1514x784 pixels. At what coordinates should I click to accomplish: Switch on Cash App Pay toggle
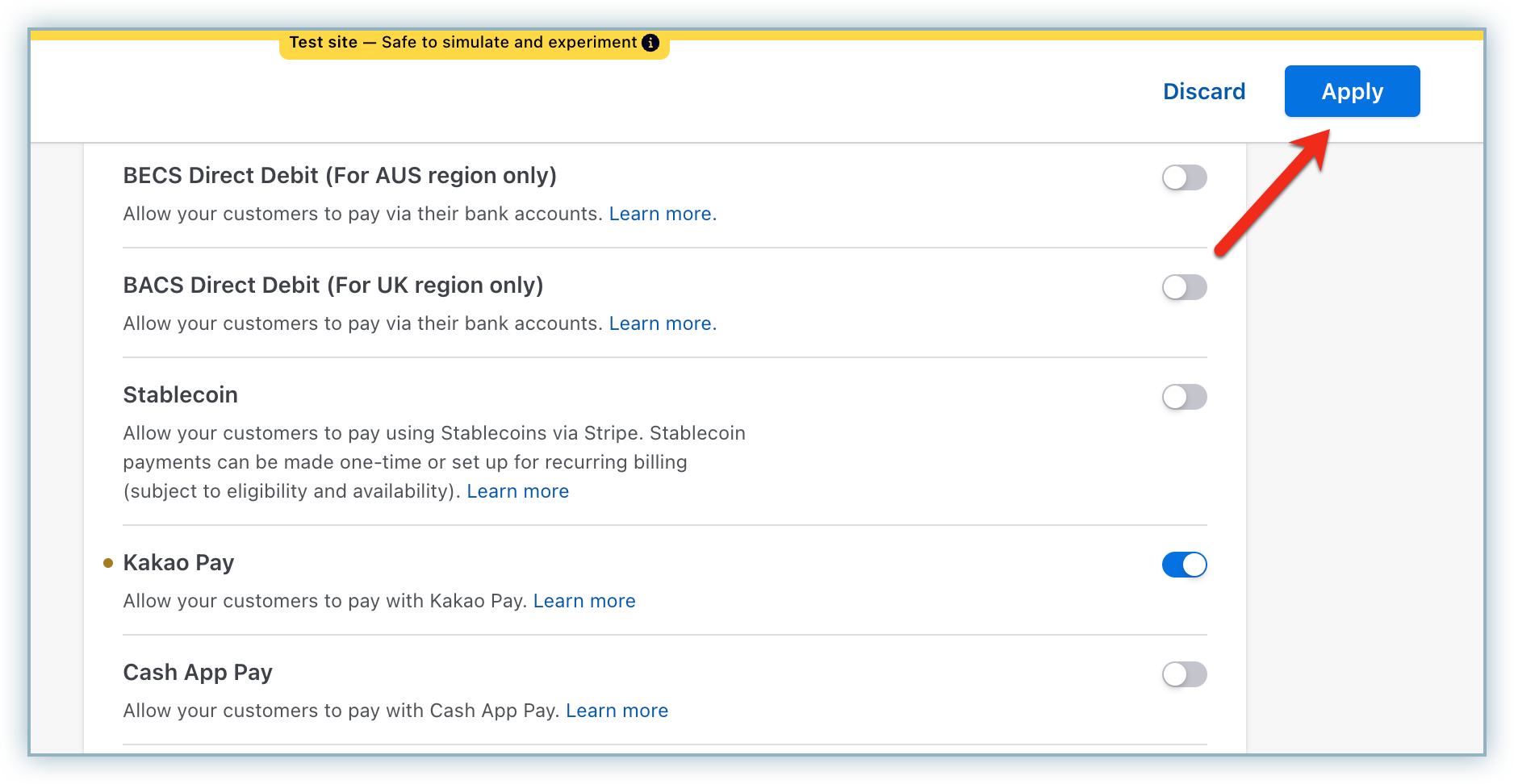tap(1184, 674)
